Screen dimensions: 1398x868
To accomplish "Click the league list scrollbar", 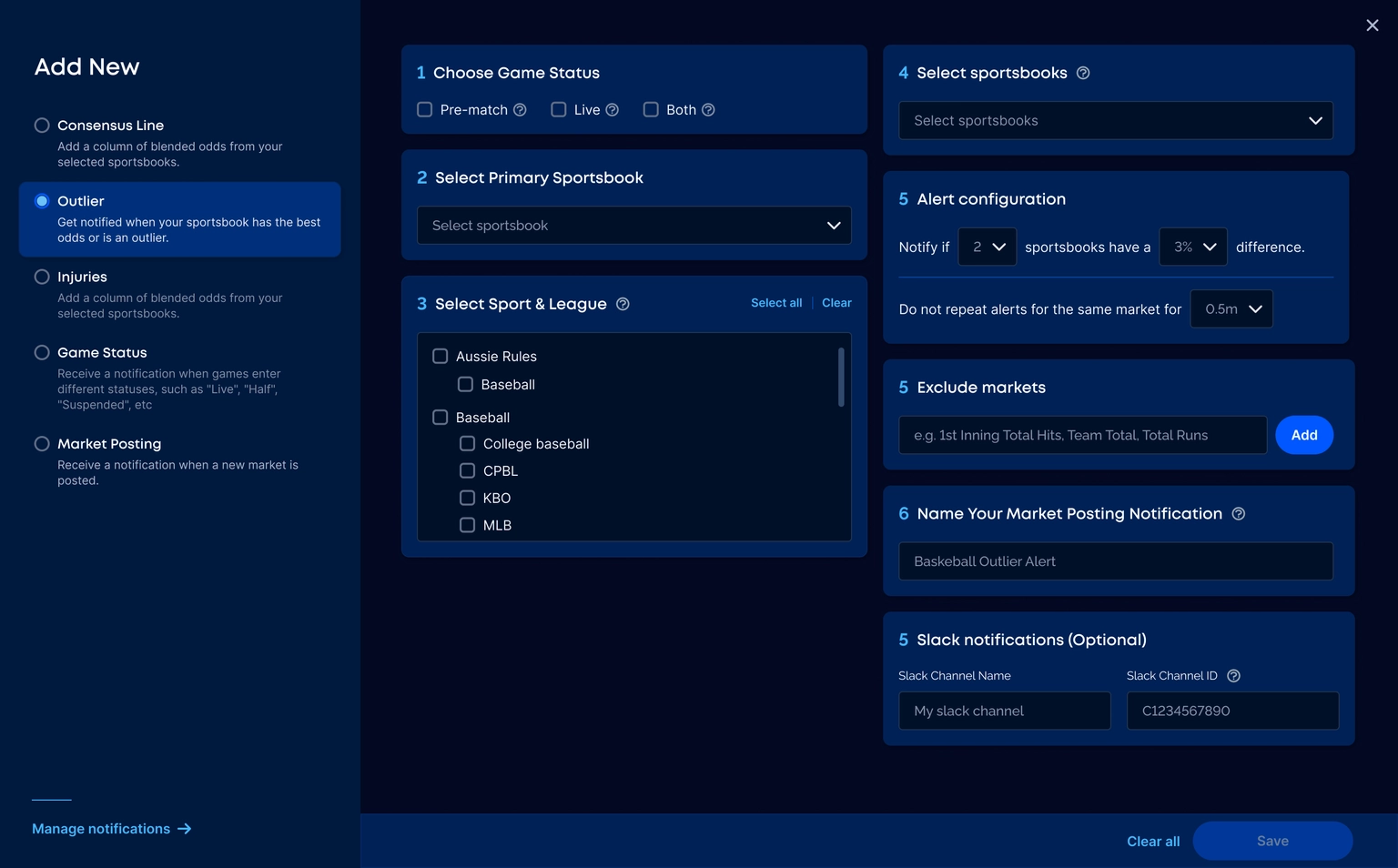I will [x=841, y=378].
